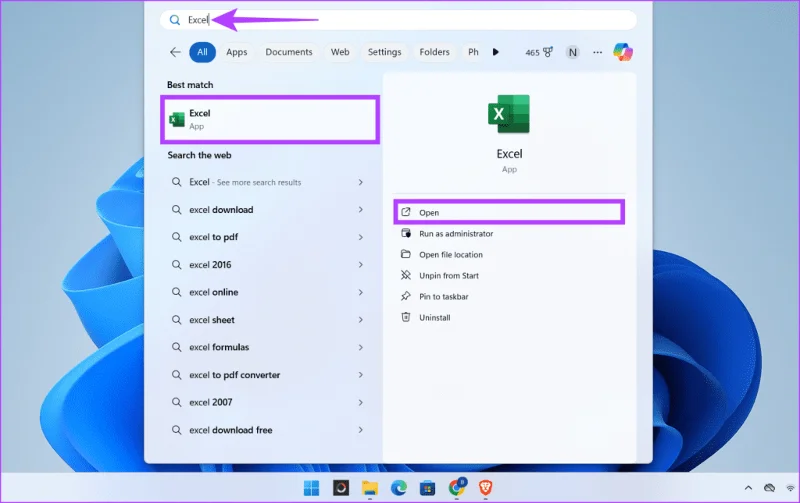The image size is (800, 503).
Task: Select the 'excel download free' suggestion
Action: coord(268,430)
